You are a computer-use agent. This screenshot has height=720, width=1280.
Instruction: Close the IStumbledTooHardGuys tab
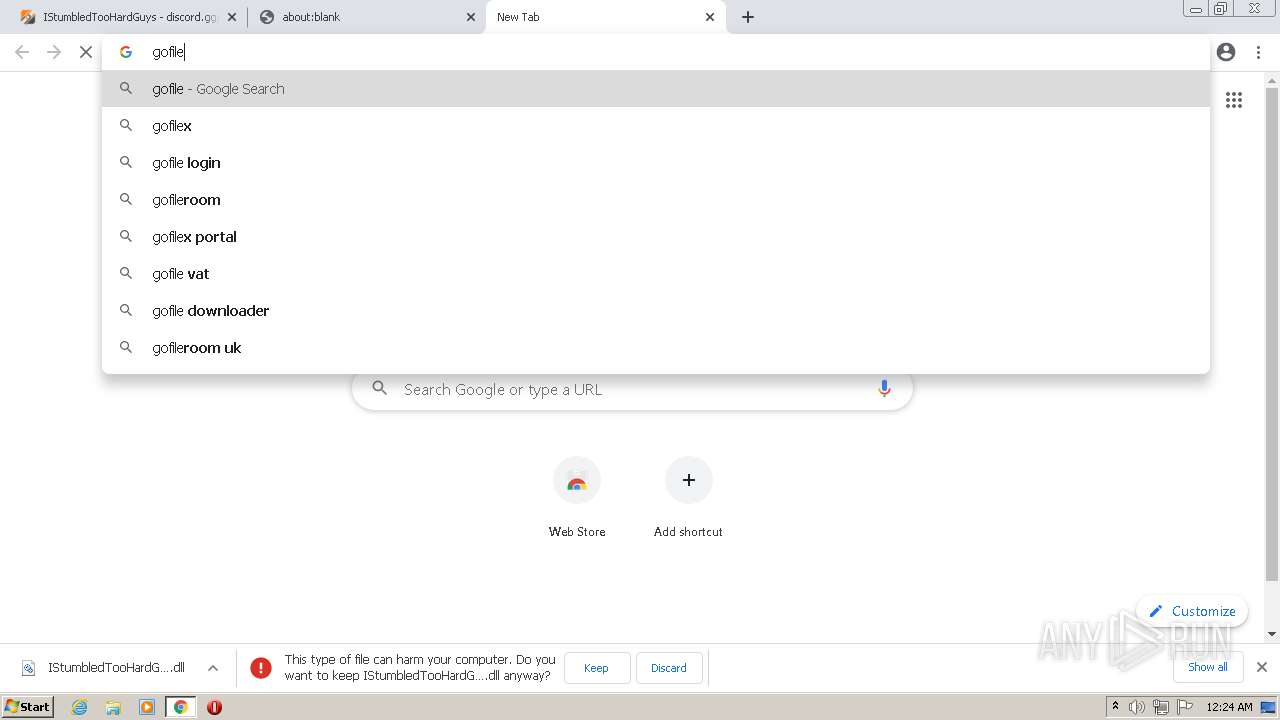[232, 17]
